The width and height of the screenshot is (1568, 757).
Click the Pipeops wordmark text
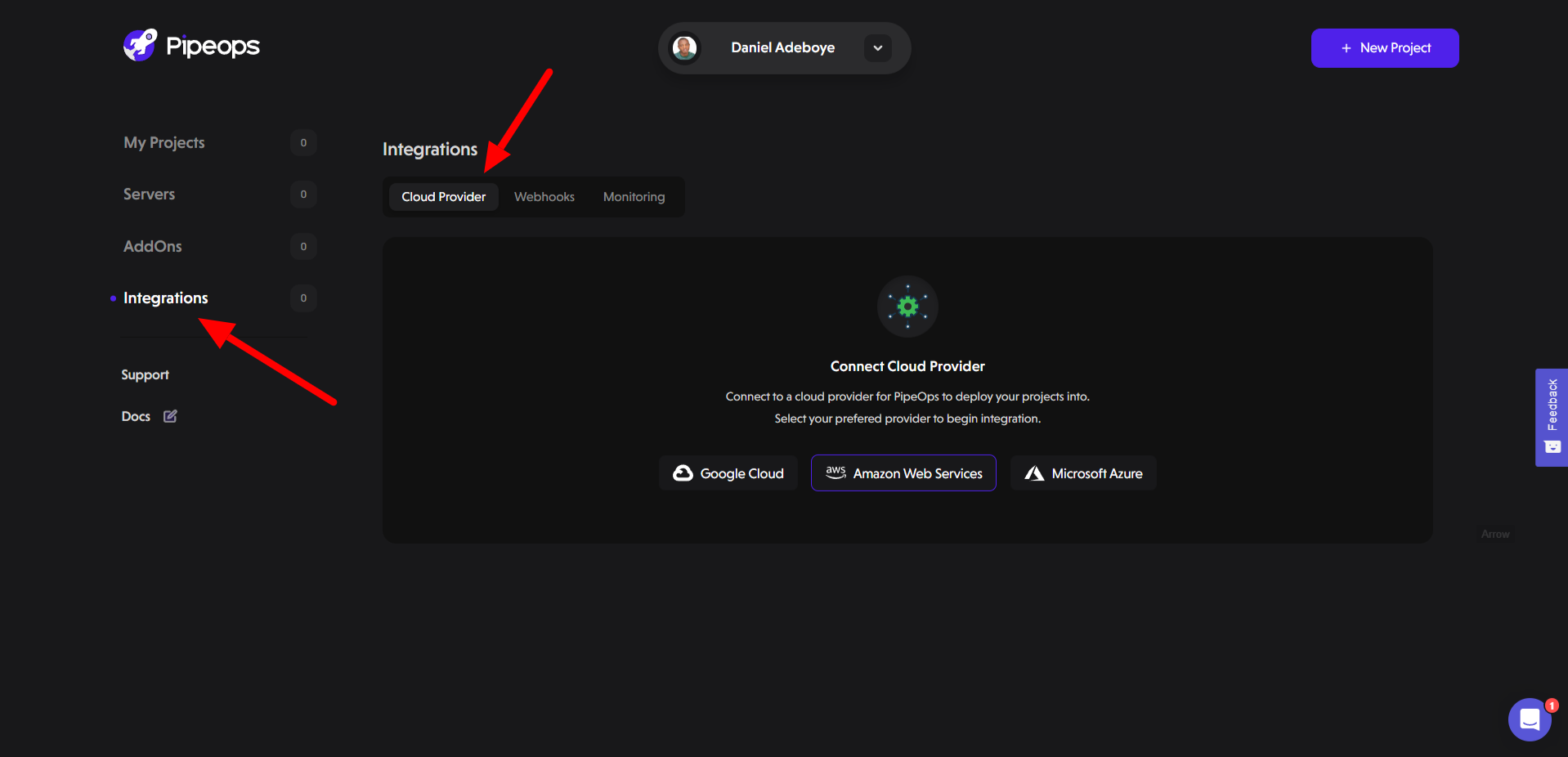click(x=213, y=47)
